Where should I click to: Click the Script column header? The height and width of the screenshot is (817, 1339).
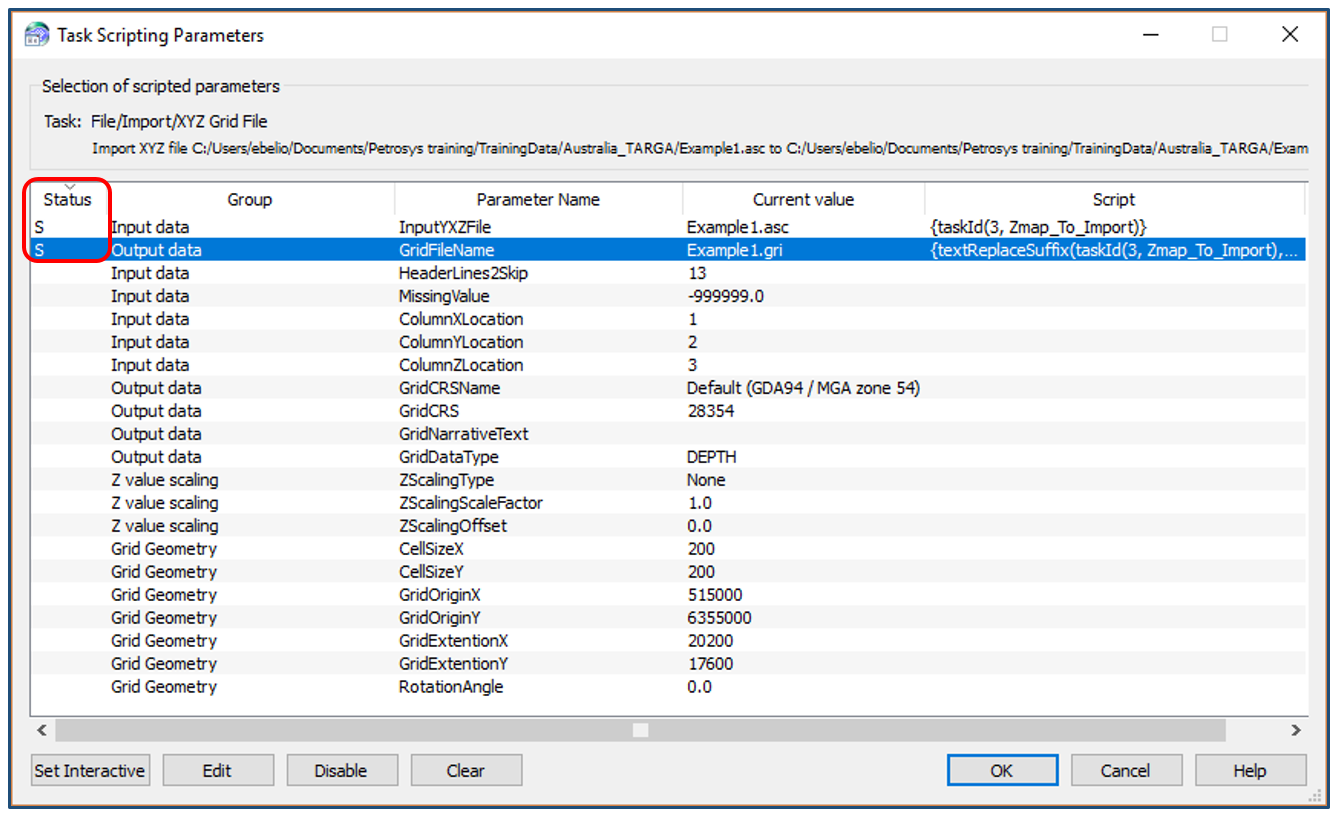(x=1113, y=199)
